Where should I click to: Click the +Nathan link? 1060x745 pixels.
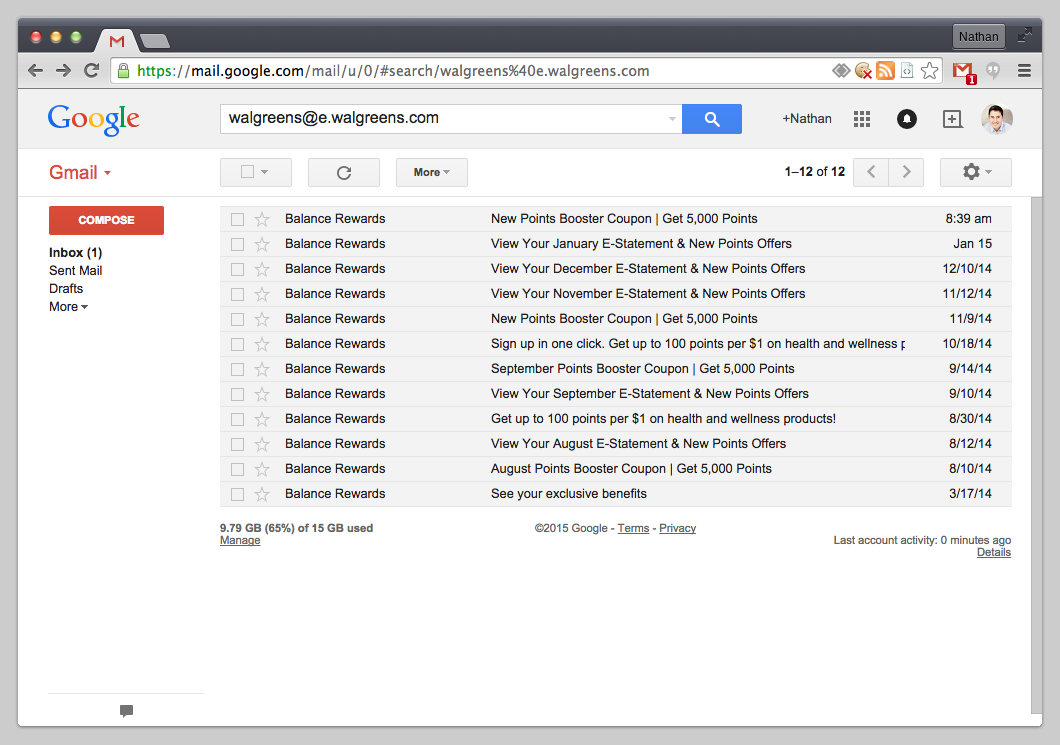[806, 119]
